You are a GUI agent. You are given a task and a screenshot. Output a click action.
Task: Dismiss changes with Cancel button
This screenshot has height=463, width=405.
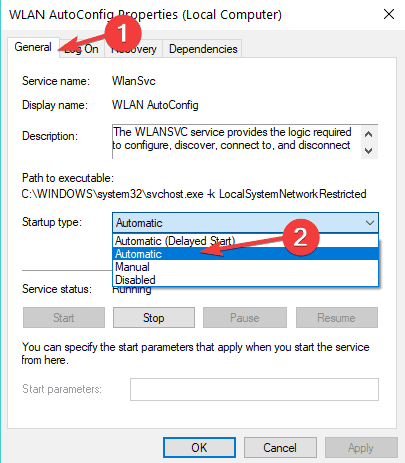point(280,447)
